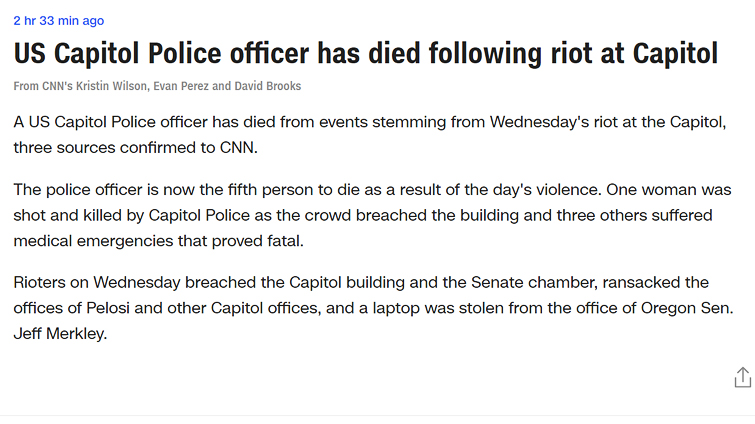Select the "From CNN's" byline line
Screen dimensions: 755x424
tap(157, 86)
